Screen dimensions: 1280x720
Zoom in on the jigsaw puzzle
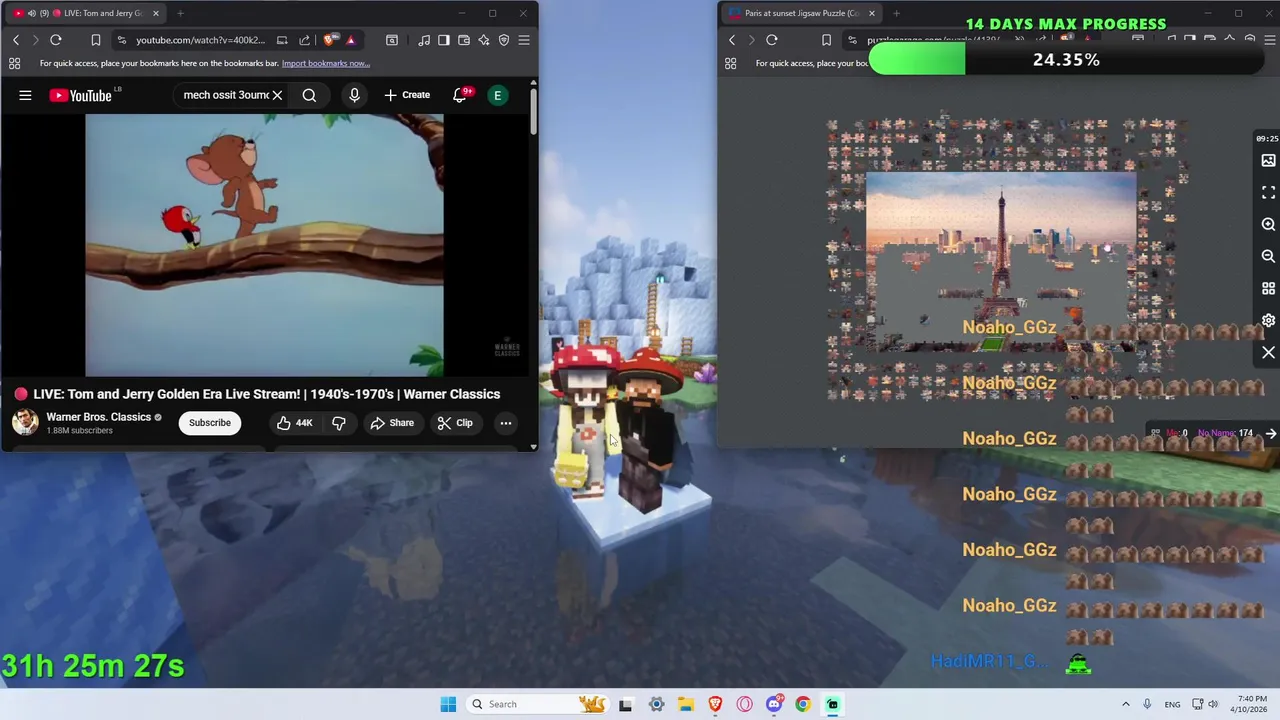1268,224
